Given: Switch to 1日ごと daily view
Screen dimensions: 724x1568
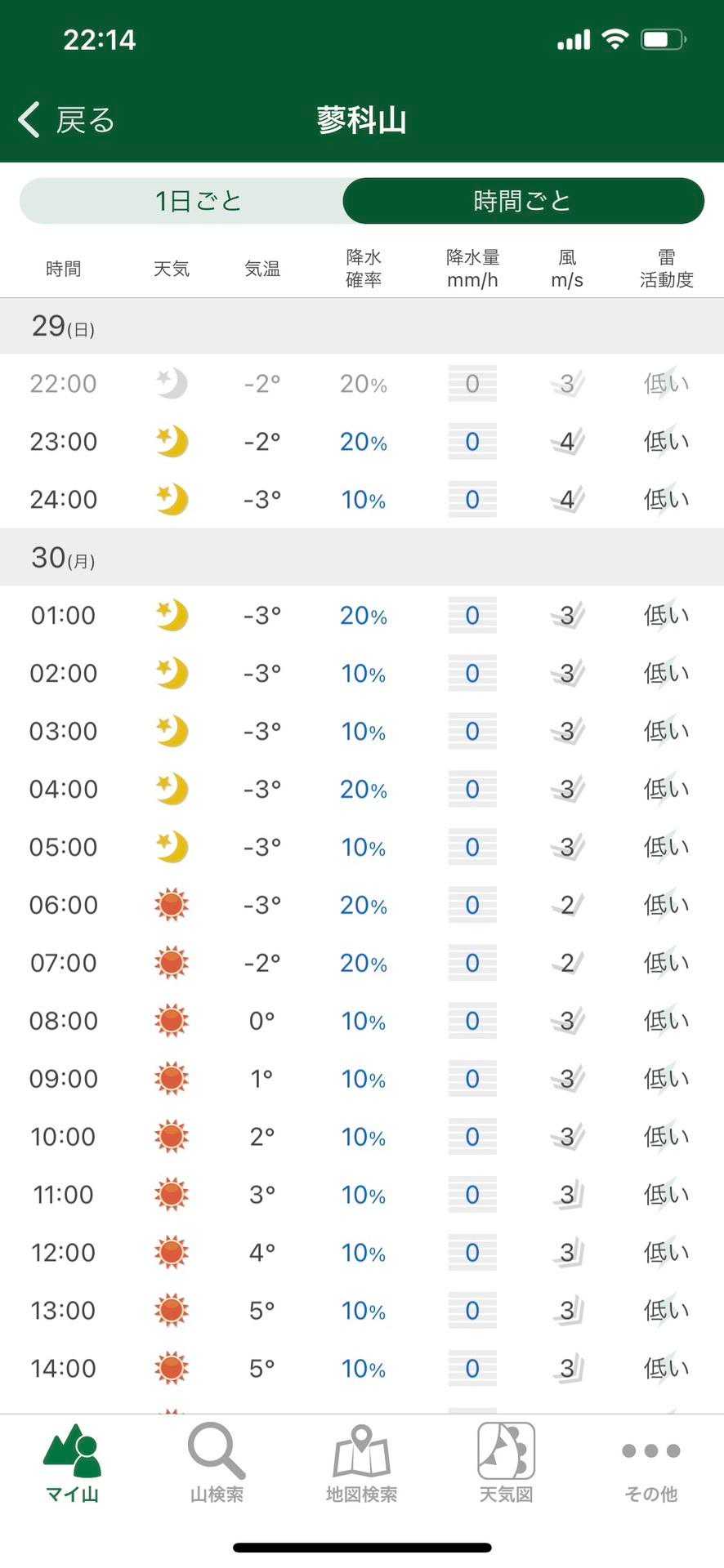Looking at the screenshot, I should [x=198, y=201].
